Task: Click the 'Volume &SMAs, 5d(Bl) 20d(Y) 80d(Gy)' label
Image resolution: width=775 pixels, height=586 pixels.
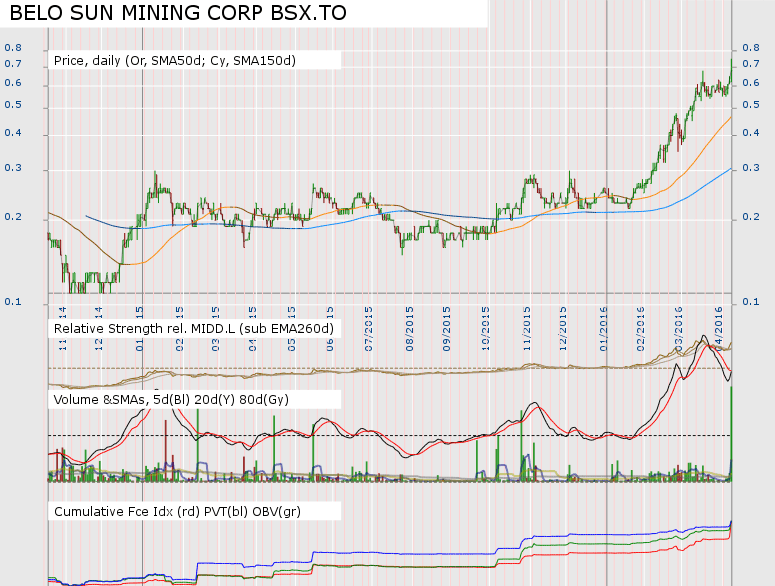Action: pyautogui.click(x=171, y=399)
